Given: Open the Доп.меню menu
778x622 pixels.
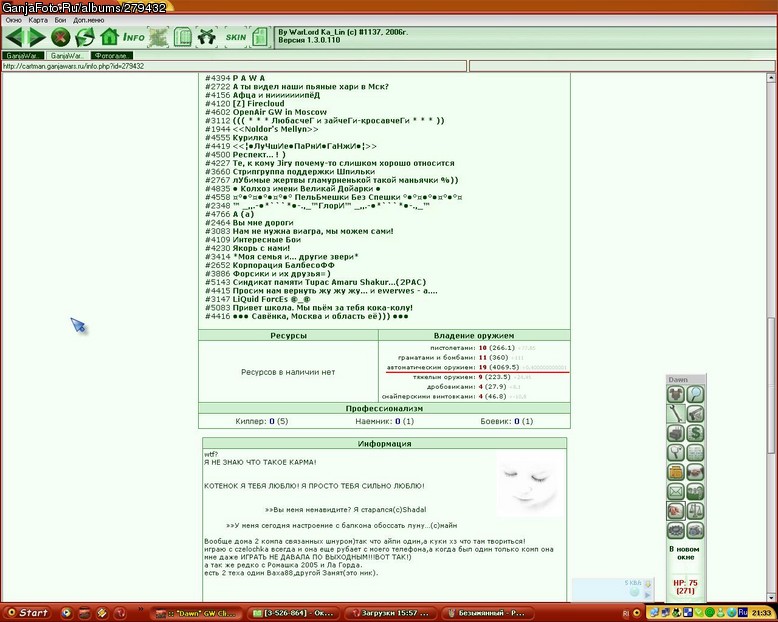Looking at the screenshot, I should point(89,20).
